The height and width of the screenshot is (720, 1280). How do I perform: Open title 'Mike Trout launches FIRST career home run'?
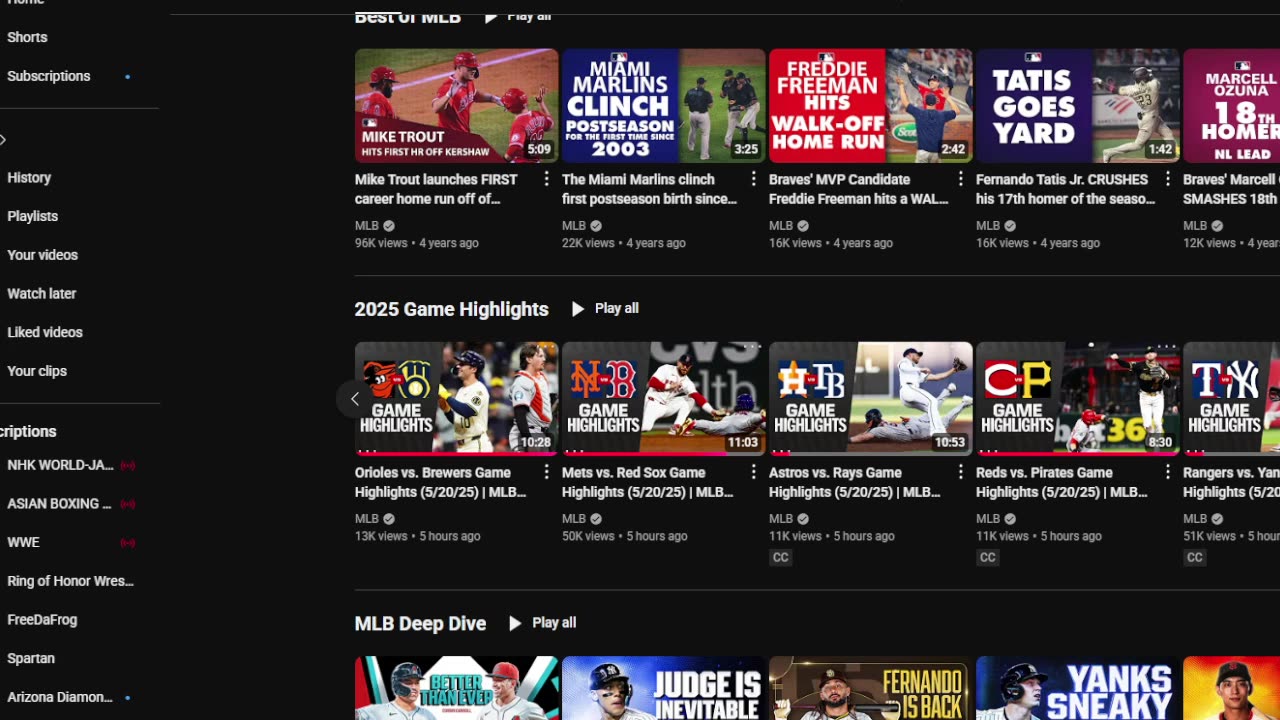(436, 189)
